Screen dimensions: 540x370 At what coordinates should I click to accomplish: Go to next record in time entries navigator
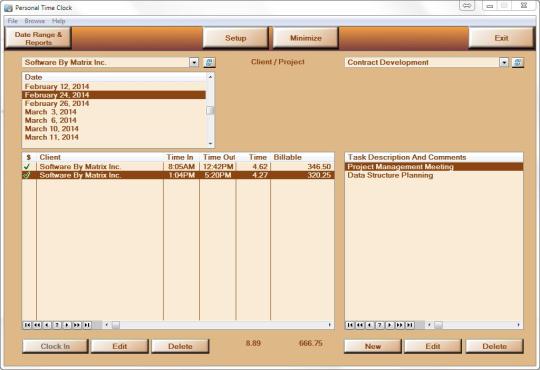click(67, 325)
